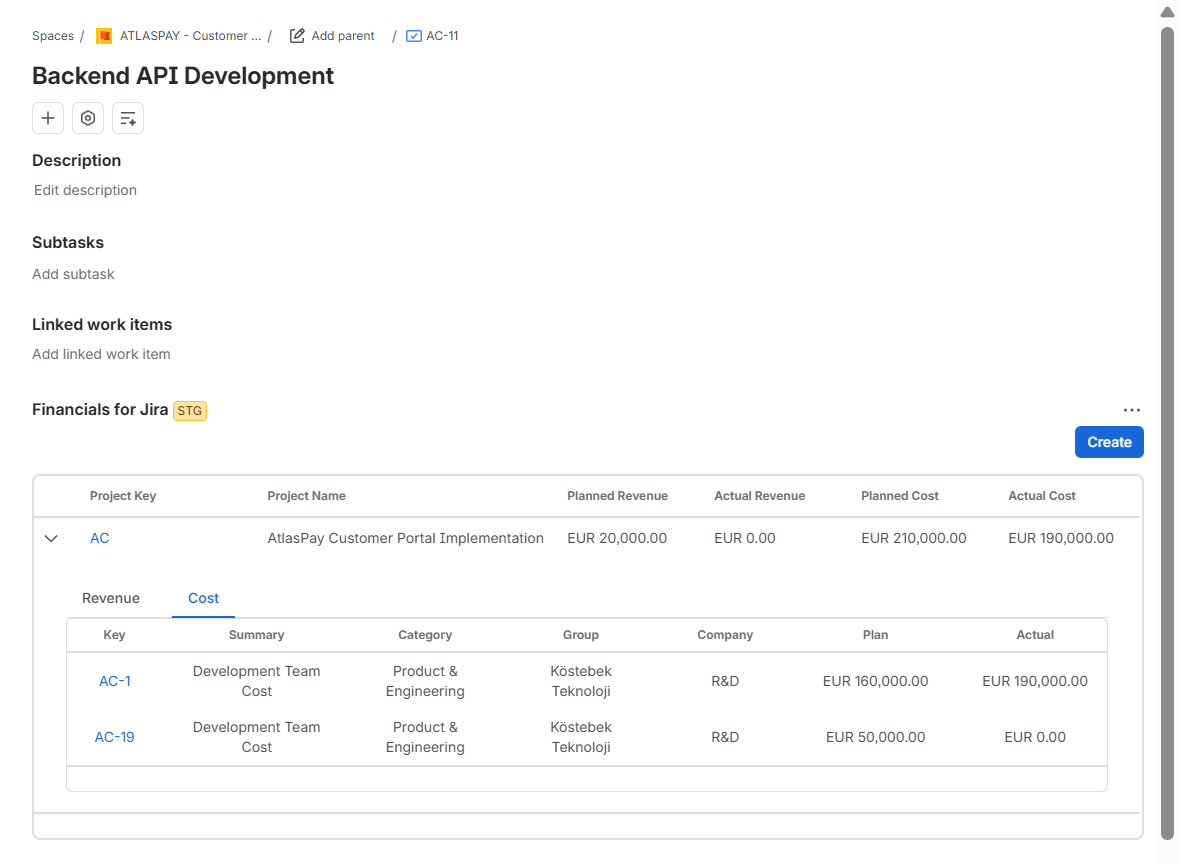The image size is (1179, 864).
Task: Click Actual Cost column header
Action: click(1041, 496)
